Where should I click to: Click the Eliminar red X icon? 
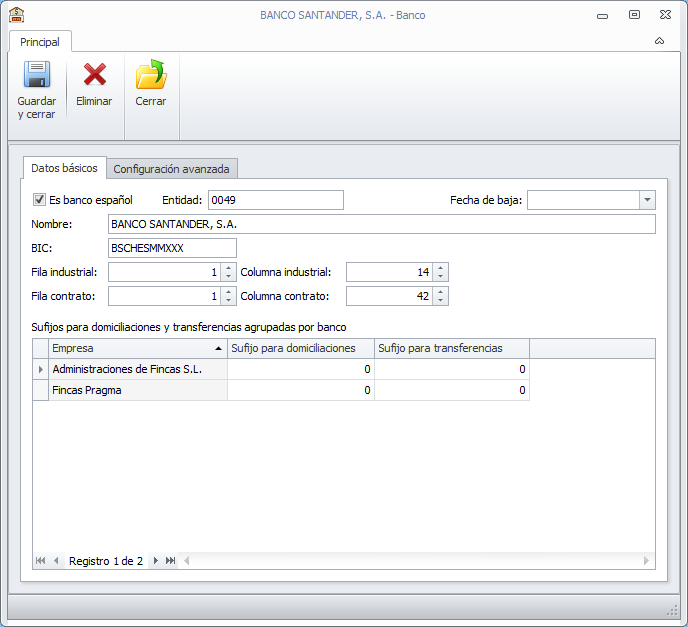(94, 76)
